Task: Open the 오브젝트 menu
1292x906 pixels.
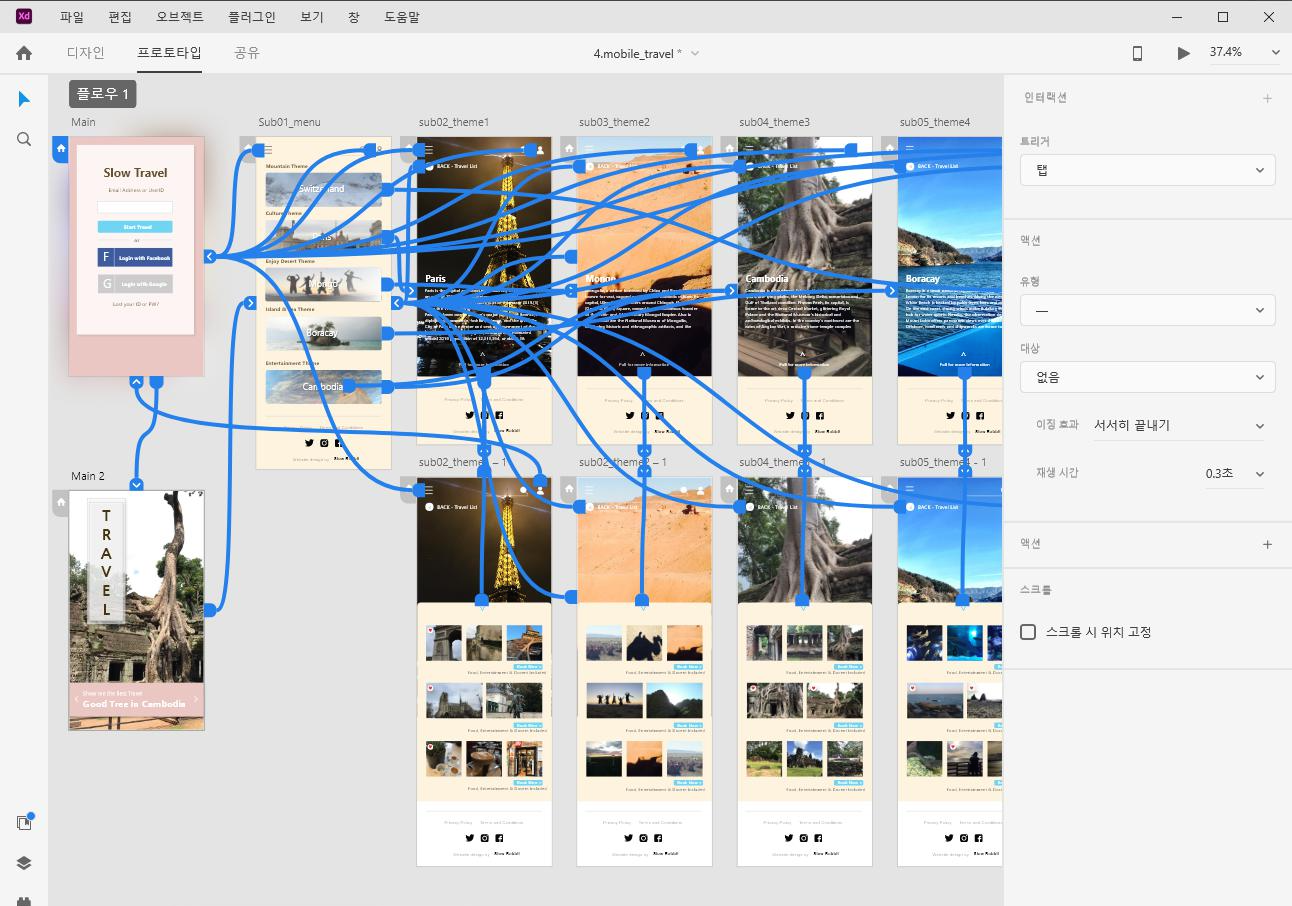Action: point(180,17)
